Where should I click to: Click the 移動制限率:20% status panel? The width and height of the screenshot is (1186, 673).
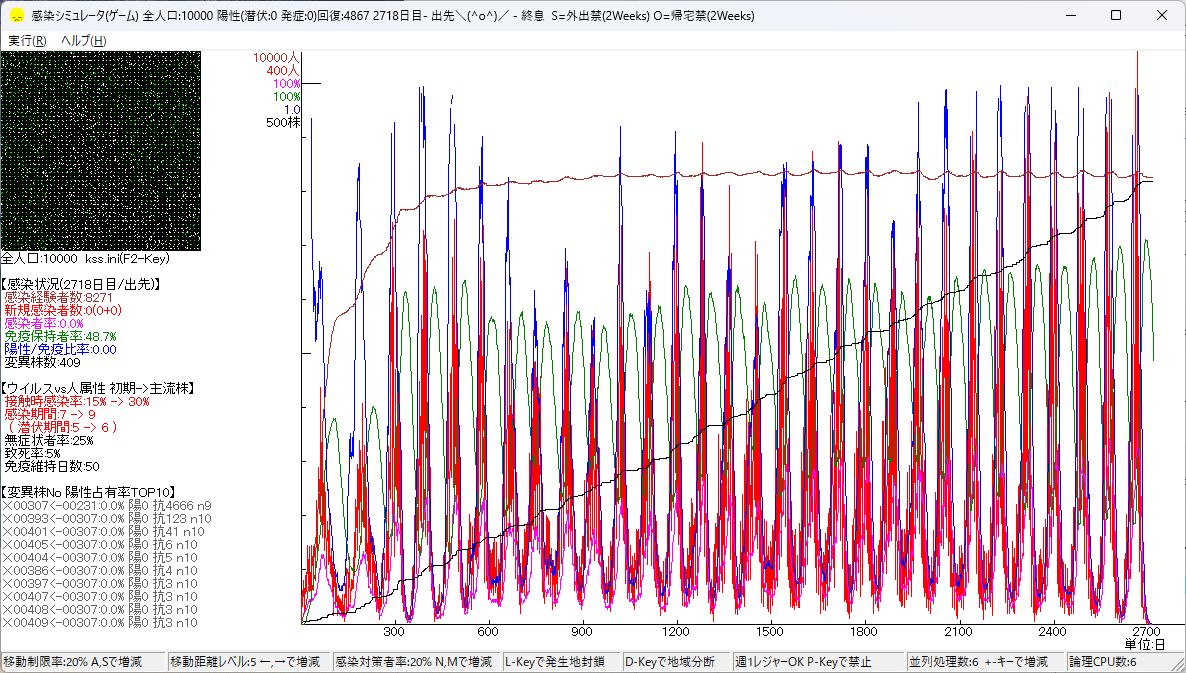pos(82,662)
